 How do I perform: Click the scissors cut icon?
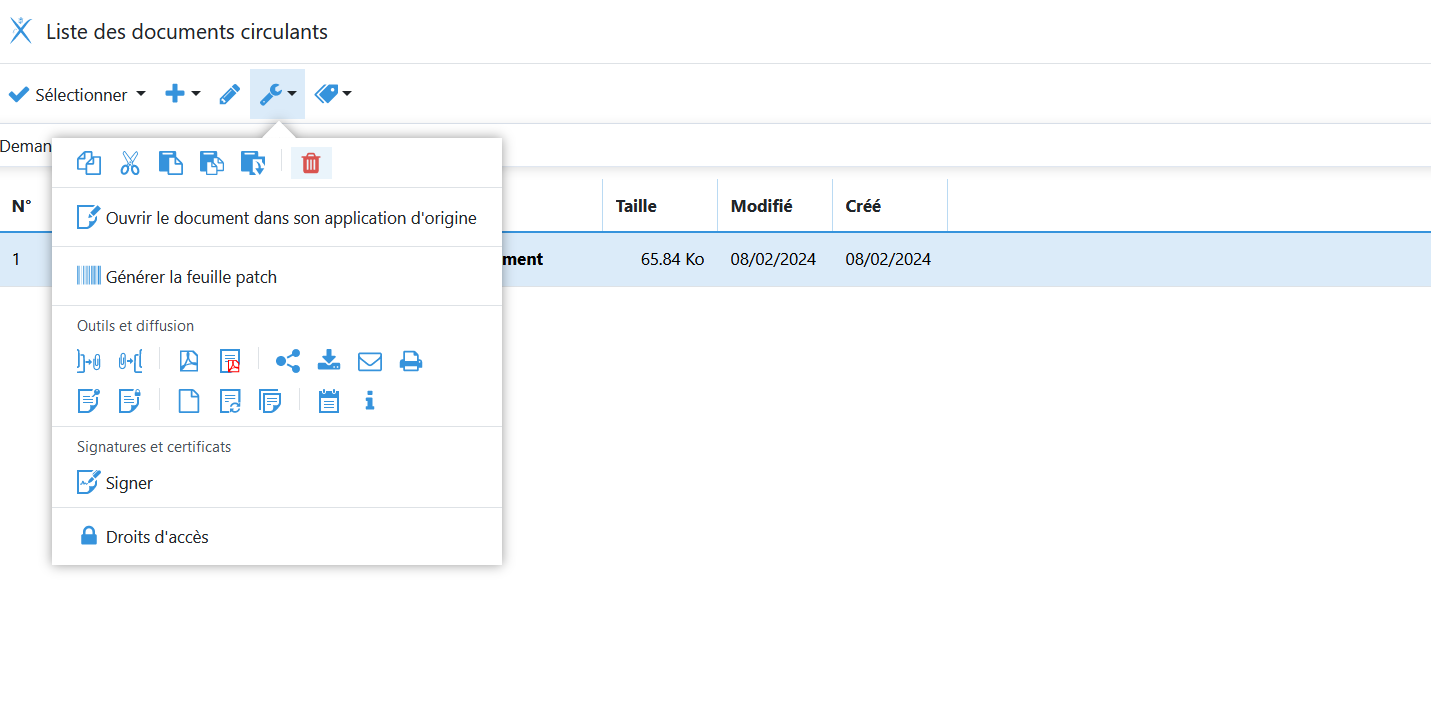130,163
